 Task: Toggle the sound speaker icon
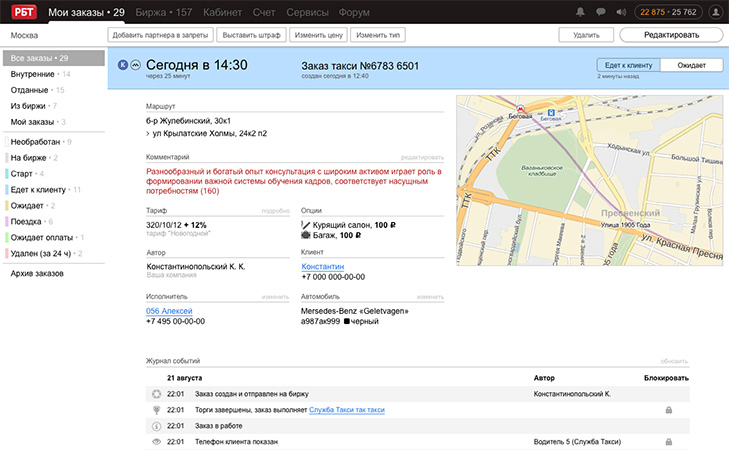click(x=621, y=12)
